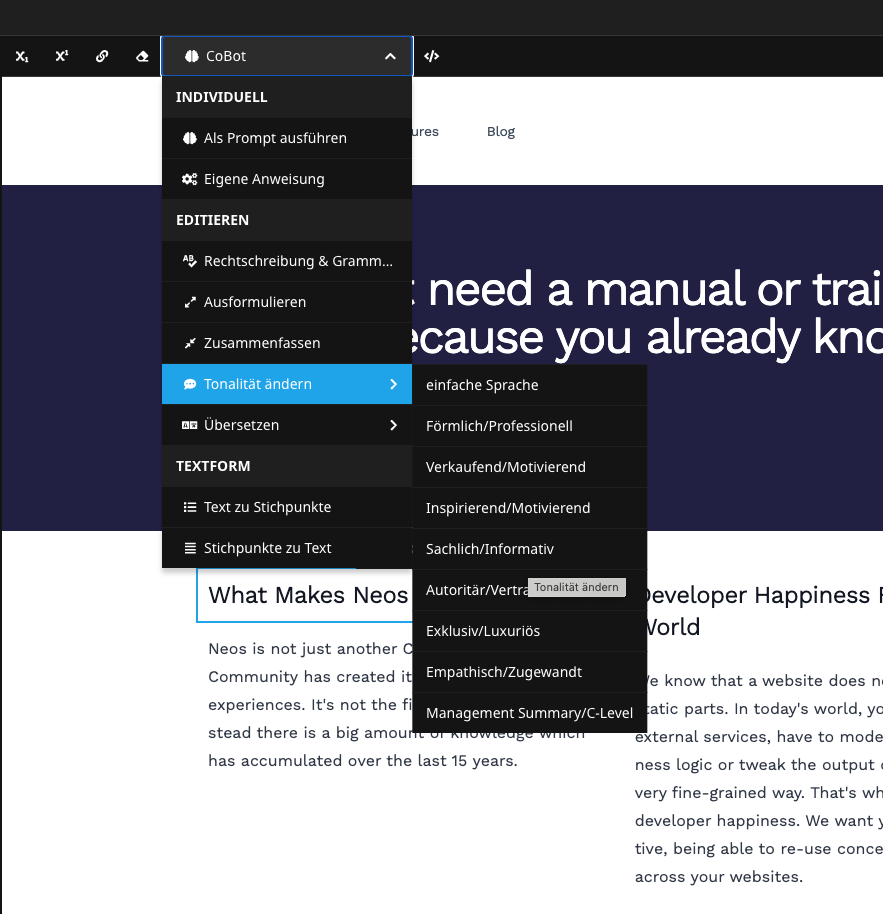Click the clear formatting eraser icon
Image resolution: width=883 pixels, height=914 pixels.
click(141, 56)
